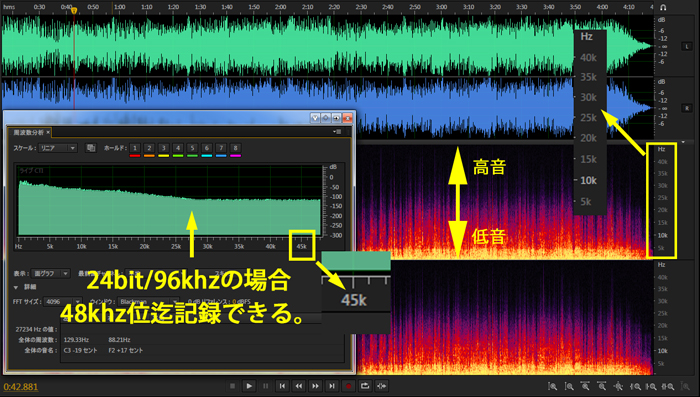Toggle hold button 8 (magenta)
Viewport: 700px width, 397px height.
click(x=235, y=148)
